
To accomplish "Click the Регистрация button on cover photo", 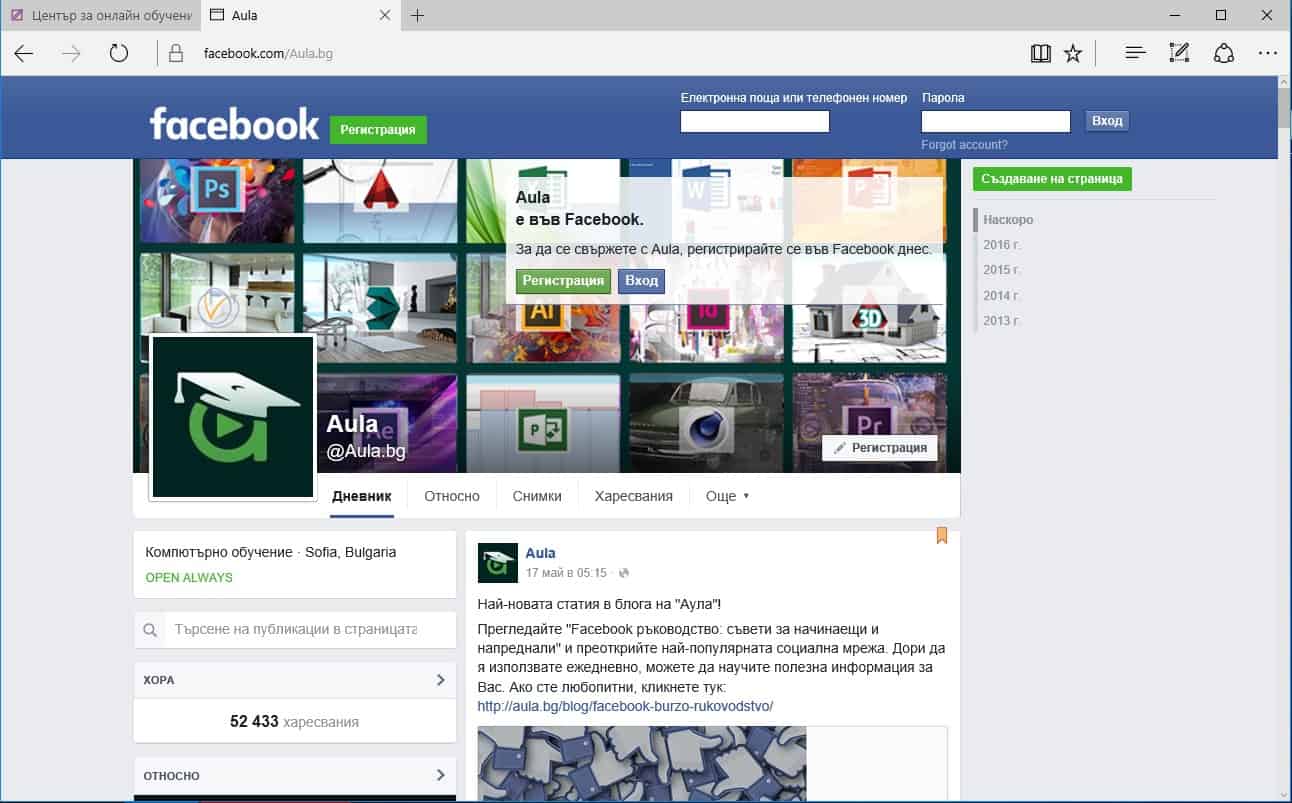I will (x=880, y=448).
